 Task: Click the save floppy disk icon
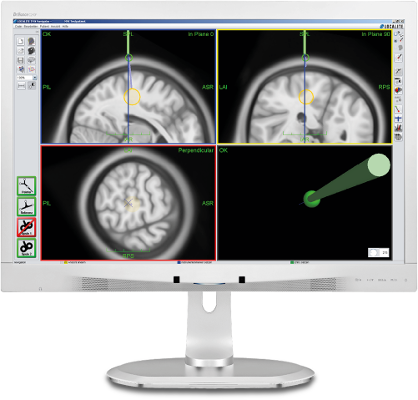tap(21, 60)
